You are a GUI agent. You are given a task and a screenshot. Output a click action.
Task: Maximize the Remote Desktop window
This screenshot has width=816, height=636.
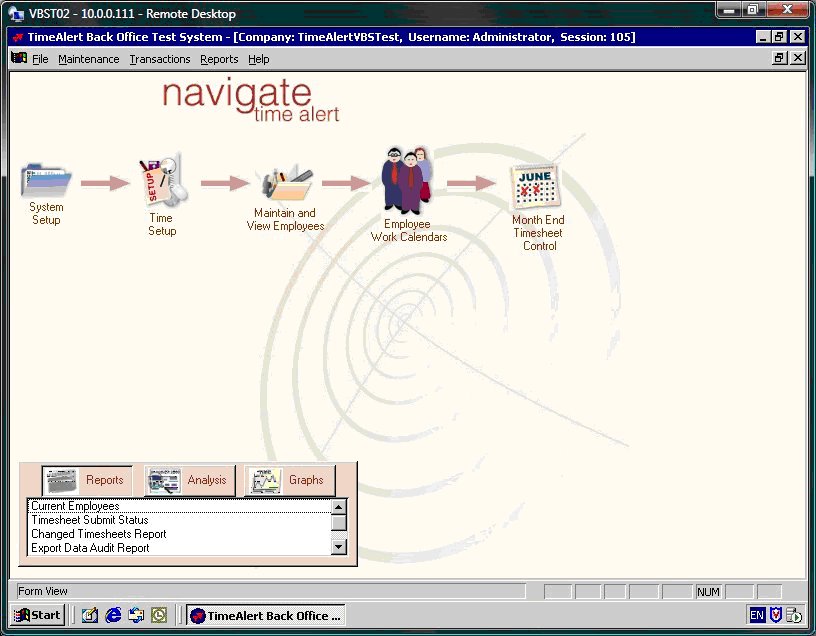[753, 9]
